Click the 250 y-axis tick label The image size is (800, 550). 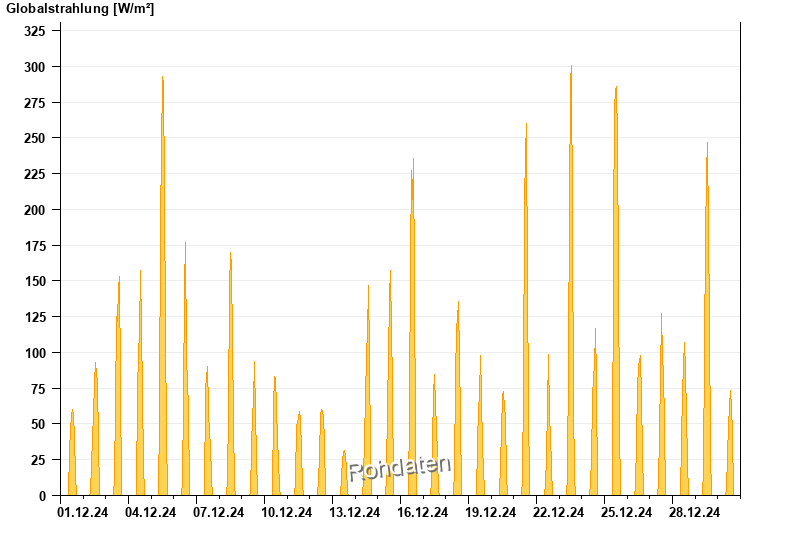tap(35, 138)
